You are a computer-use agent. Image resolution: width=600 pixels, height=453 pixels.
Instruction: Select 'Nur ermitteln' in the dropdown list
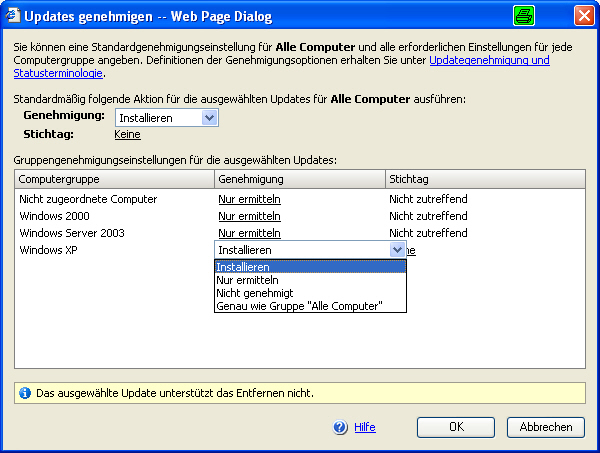coord(310,280)
